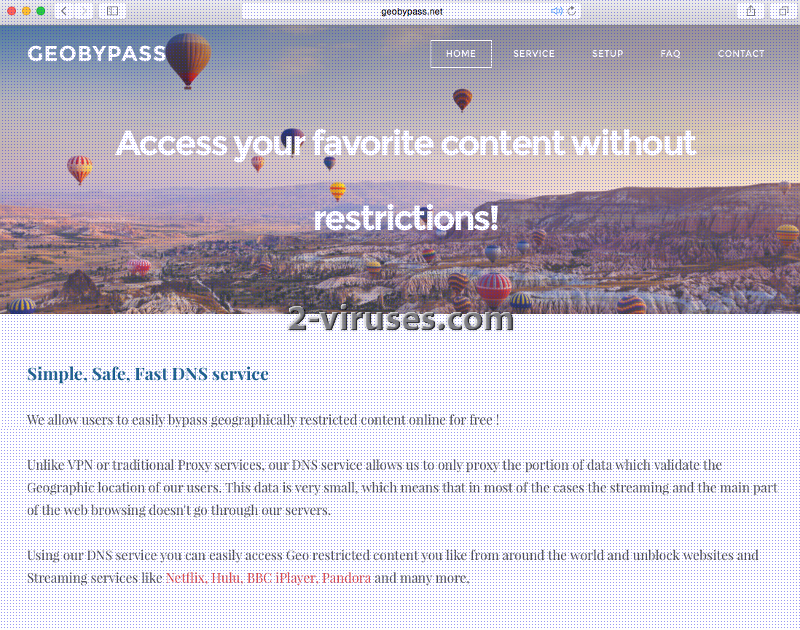Screen dimensions: 800x630
Task: Click the geobypass.net address bar
Action: (412, 11)
